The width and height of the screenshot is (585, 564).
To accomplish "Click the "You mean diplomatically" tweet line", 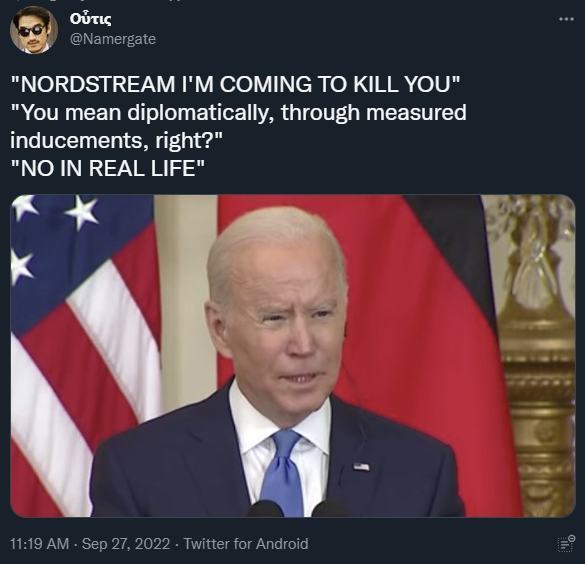I will [x=238, y=113].
